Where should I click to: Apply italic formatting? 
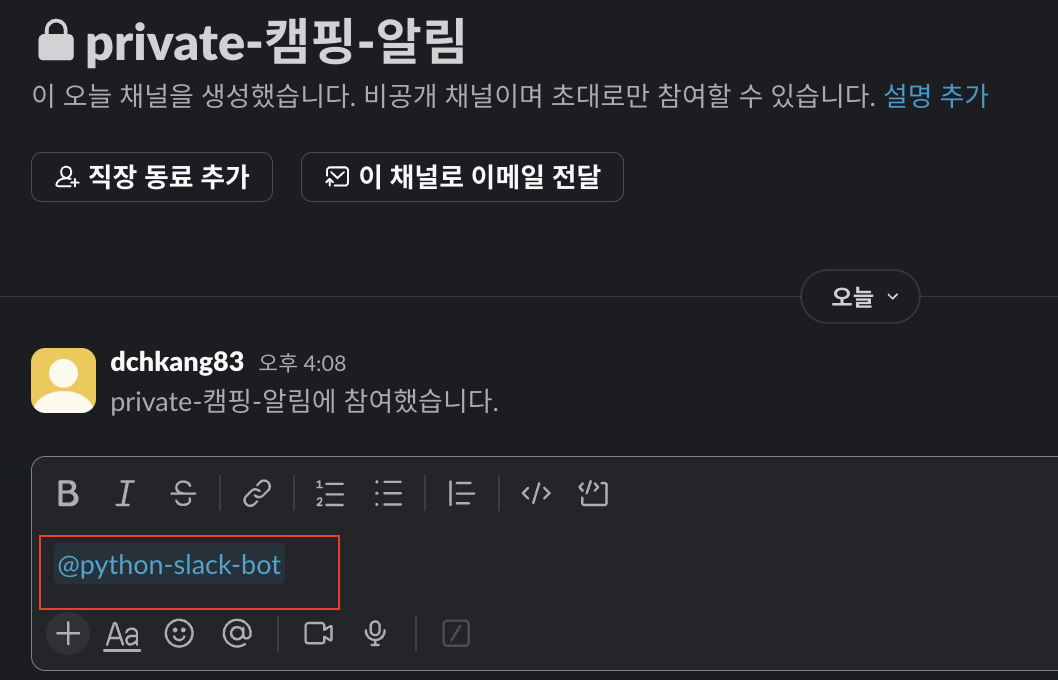tap(124, 493)
